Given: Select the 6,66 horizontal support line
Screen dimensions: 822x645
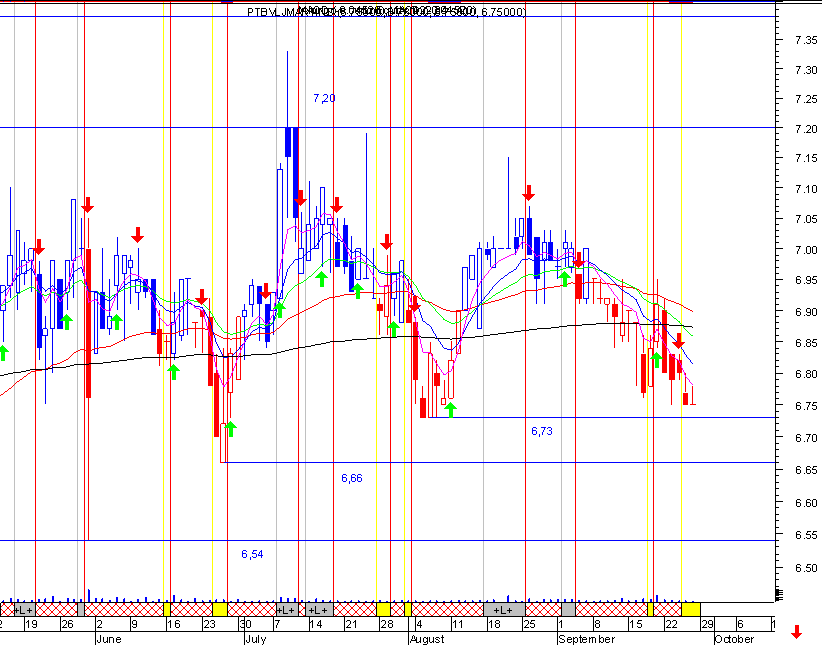Looking at the screenshot, I should (x=498, y=463).
